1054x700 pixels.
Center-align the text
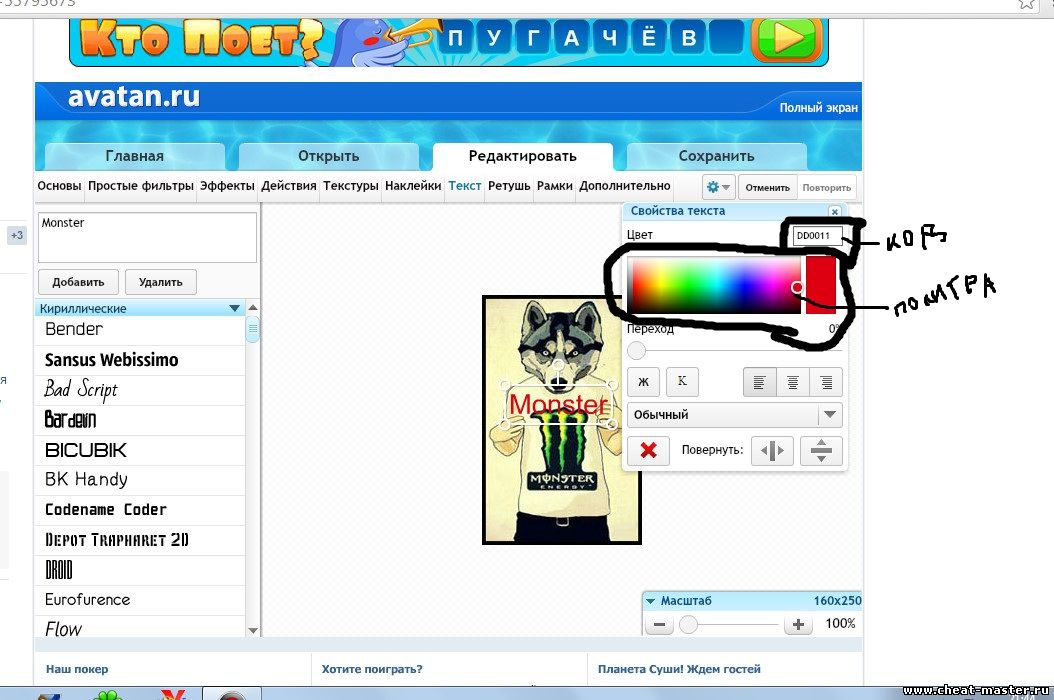(793, 382)
